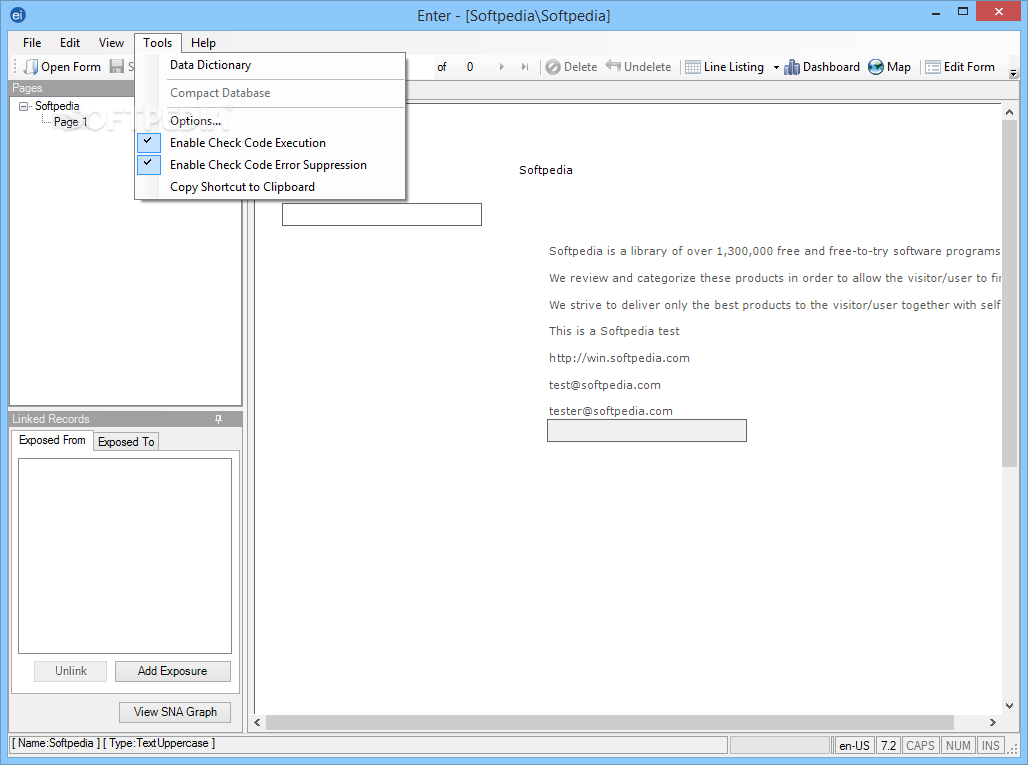Click the record count field showing 0
Screen dimensions: 1028x765
click(x=470, y=67)
